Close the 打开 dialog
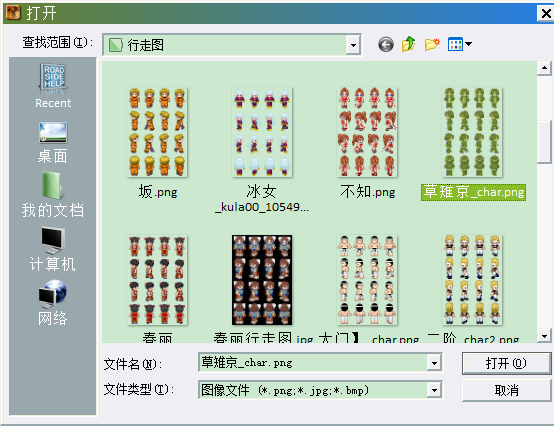Viewport: 554px width, 426px height. point(546,13)
